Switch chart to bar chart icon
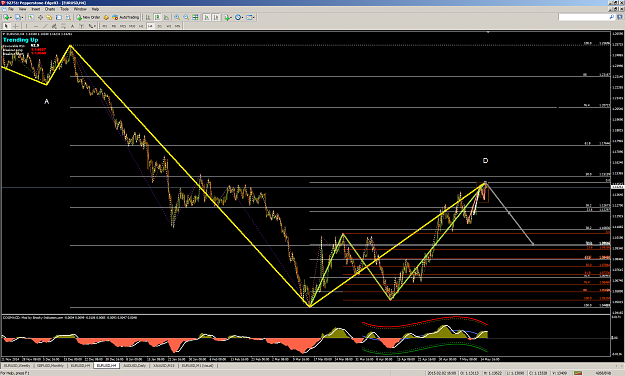 tap(148, 17)
